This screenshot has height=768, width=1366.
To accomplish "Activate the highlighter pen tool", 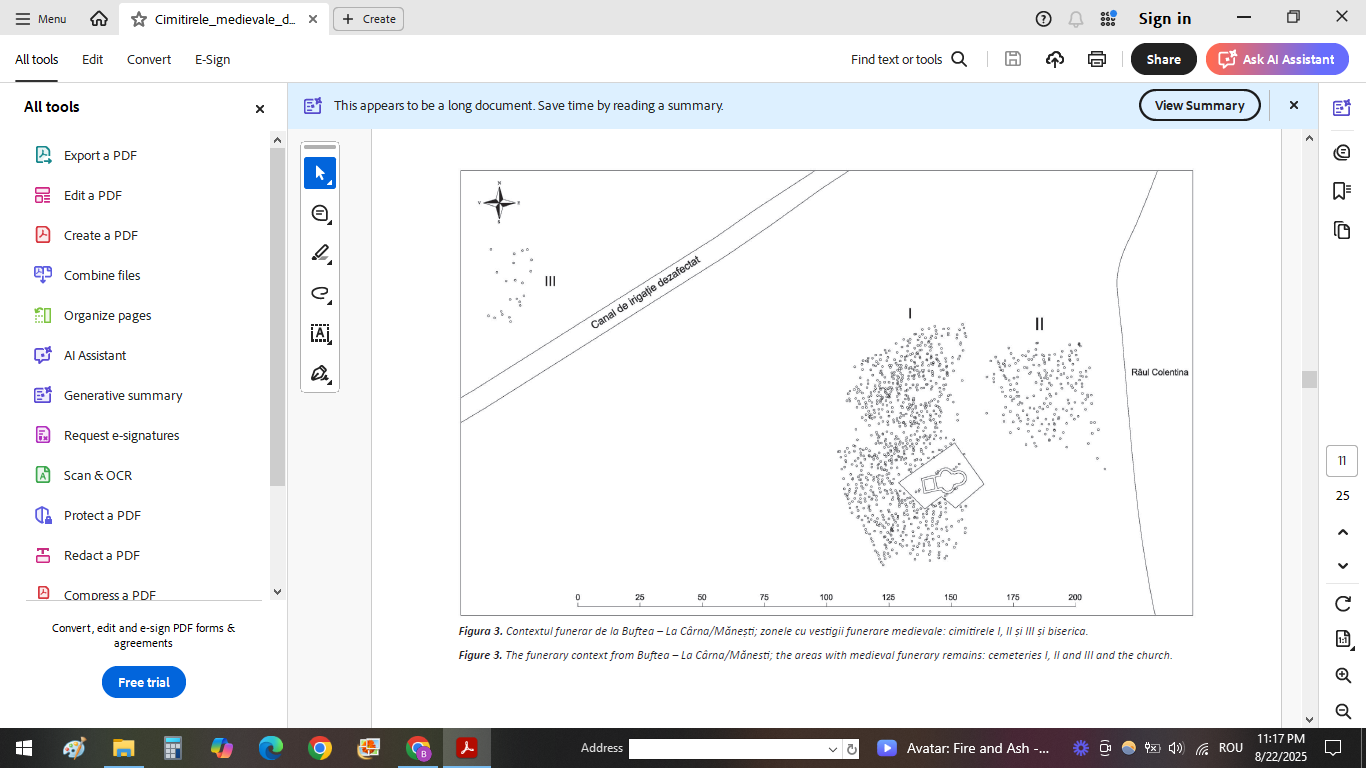I will 320,253.
